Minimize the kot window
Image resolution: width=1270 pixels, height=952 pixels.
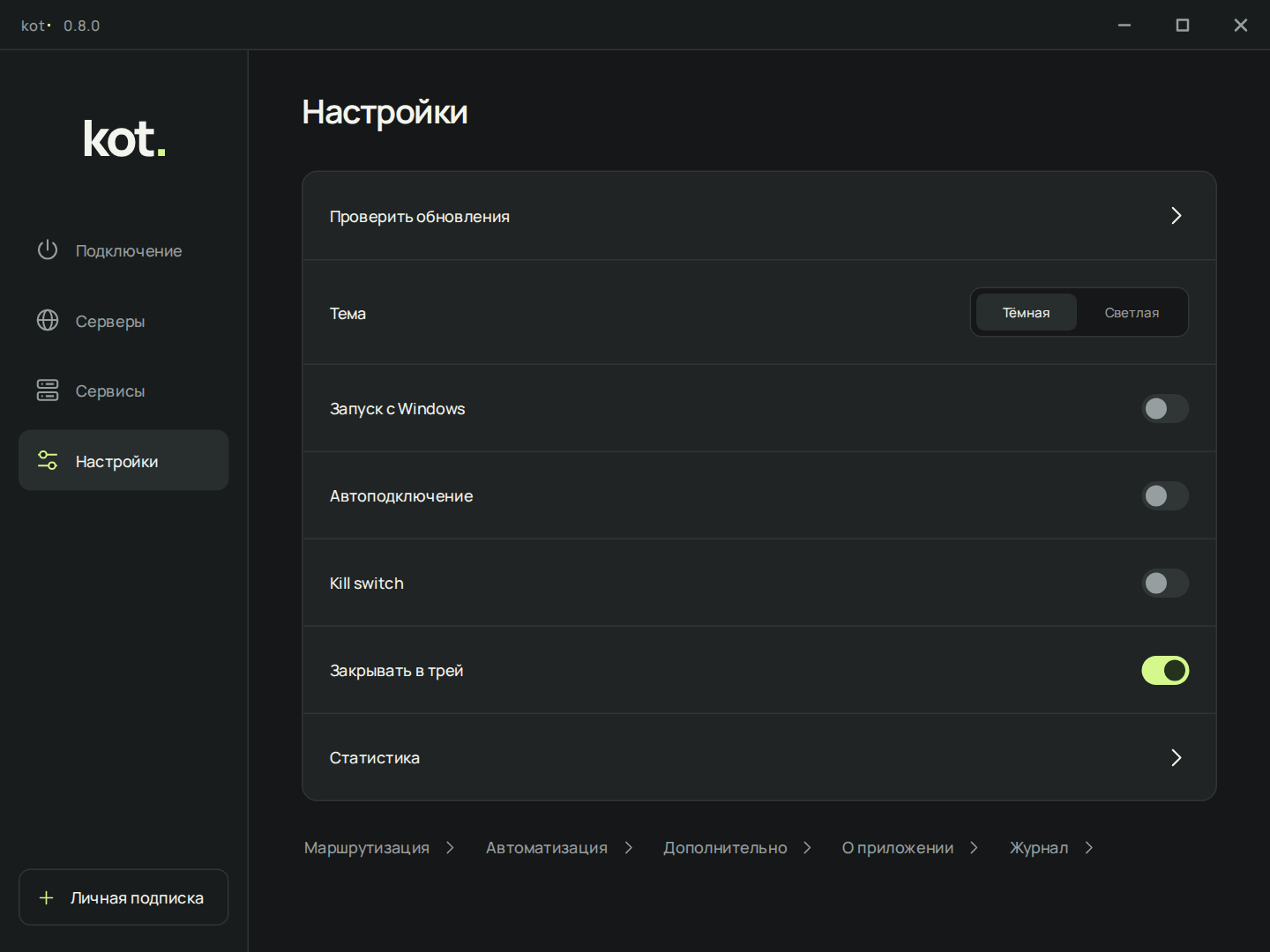pyautogui.click(x=1124, y=26)
